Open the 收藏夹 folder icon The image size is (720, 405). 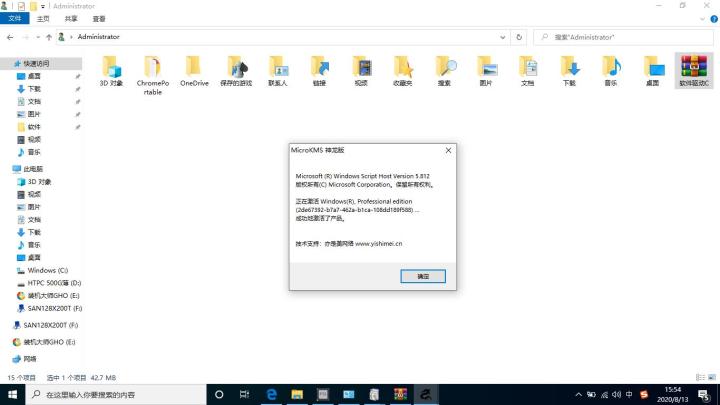coord(403,67)
